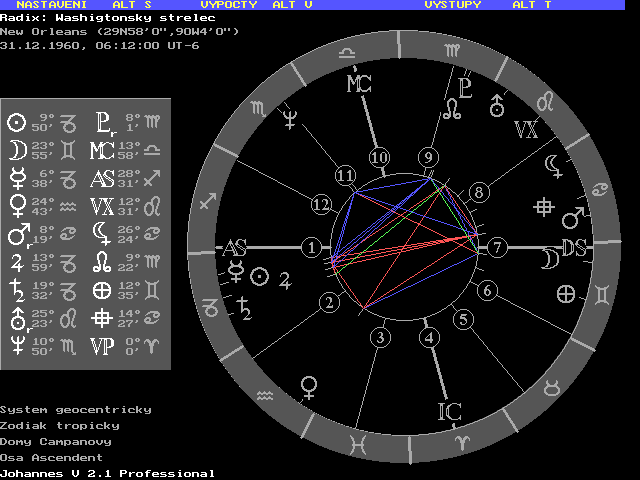Click the Uranus glyph in the chart wheel
Image resolution: width=640 pixels, height=480 pixels.
point(497,102)
